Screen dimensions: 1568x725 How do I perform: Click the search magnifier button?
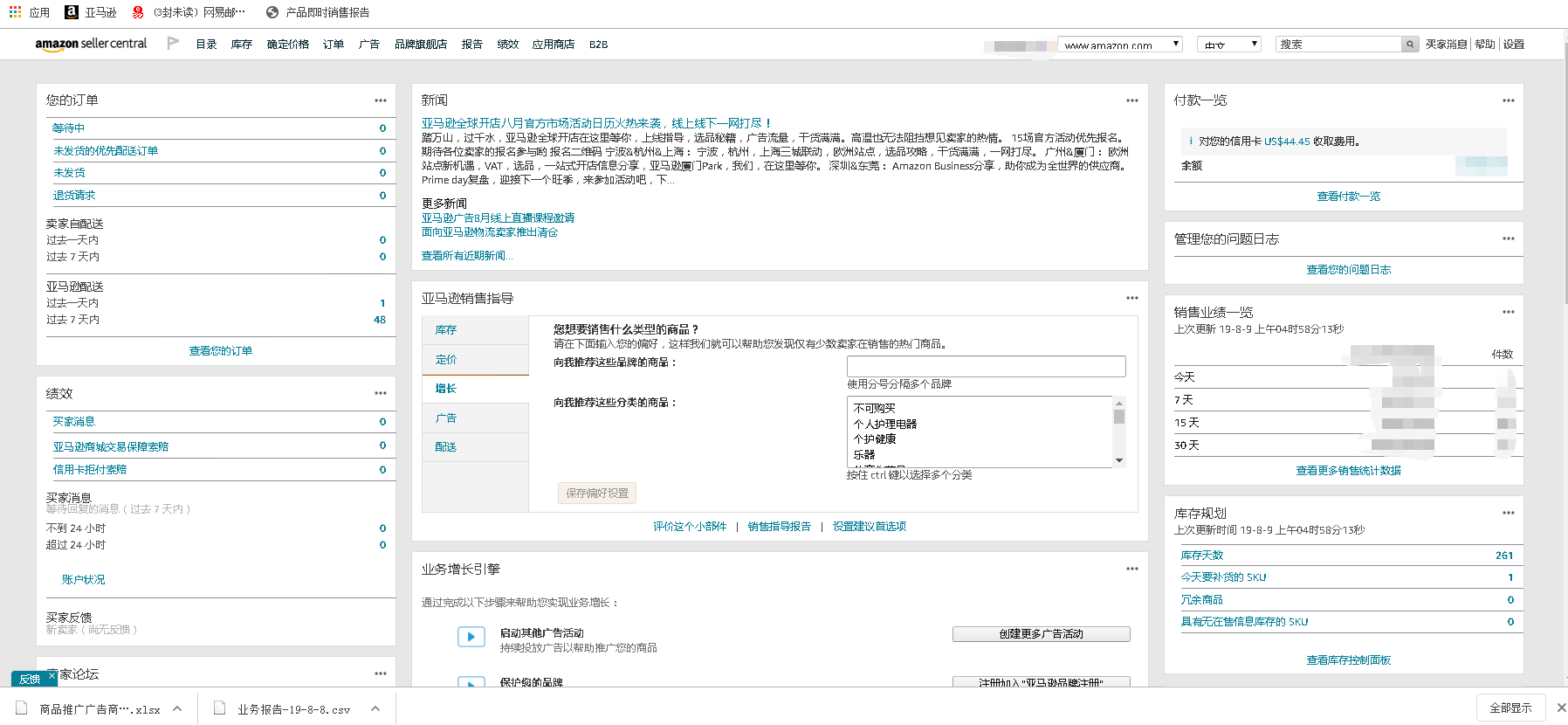(1410, 45)
